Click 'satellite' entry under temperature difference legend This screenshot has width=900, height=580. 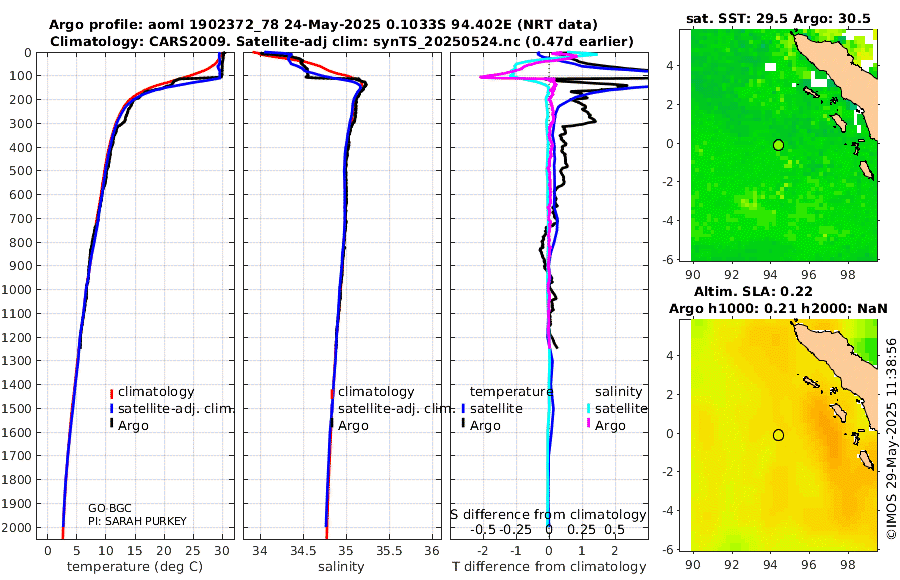(496, 409)
